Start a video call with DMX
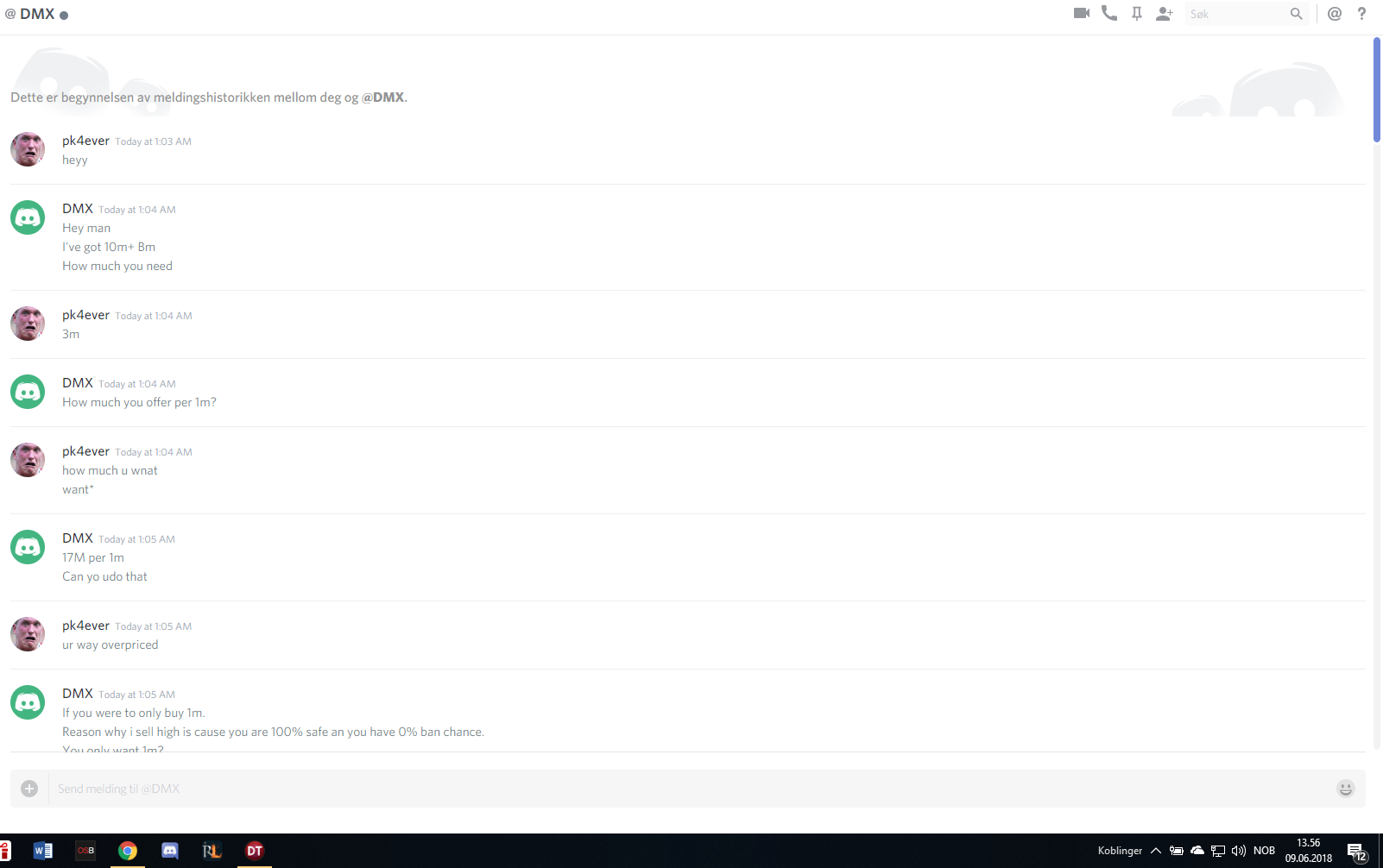This screenshot has height=868, width=1383. (1081, 14)
